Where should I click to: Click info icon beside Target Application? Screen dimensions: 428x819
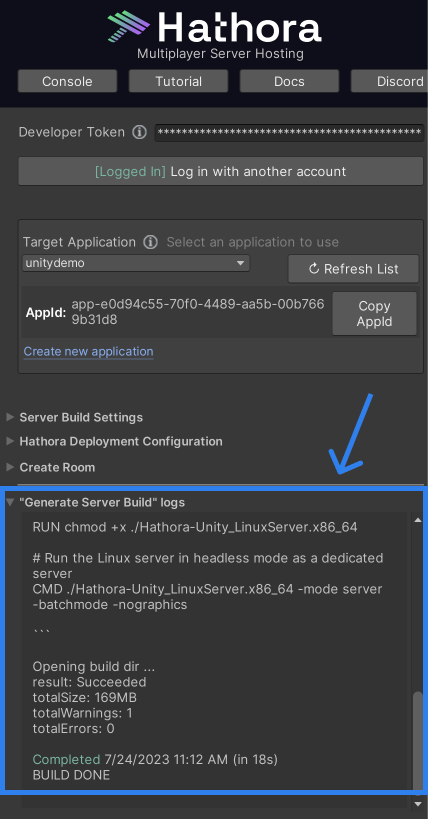click(151, 242)
